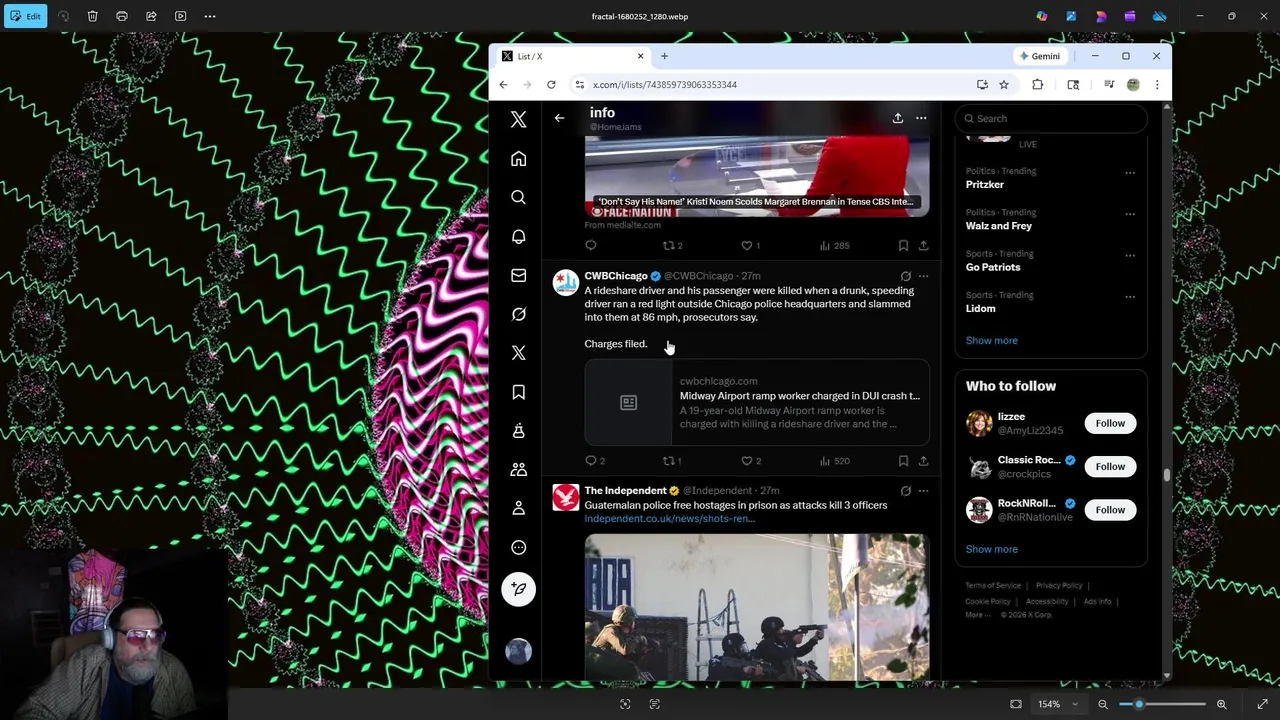1280x720 pixels.
Task: Click the visual search icon in Photos
Action: pos(625,704)
